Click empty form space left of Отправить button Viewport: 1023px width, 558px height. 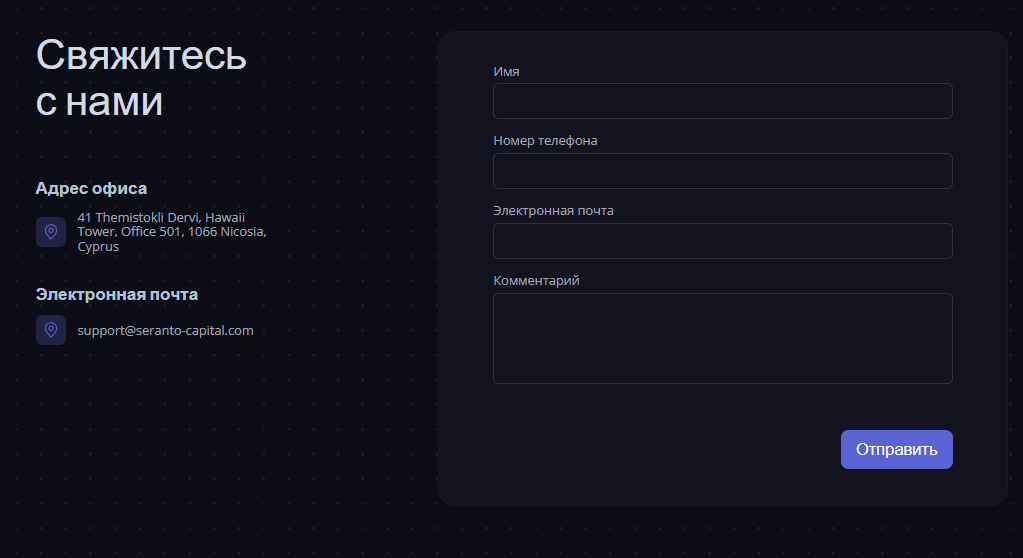pos(650,450)
